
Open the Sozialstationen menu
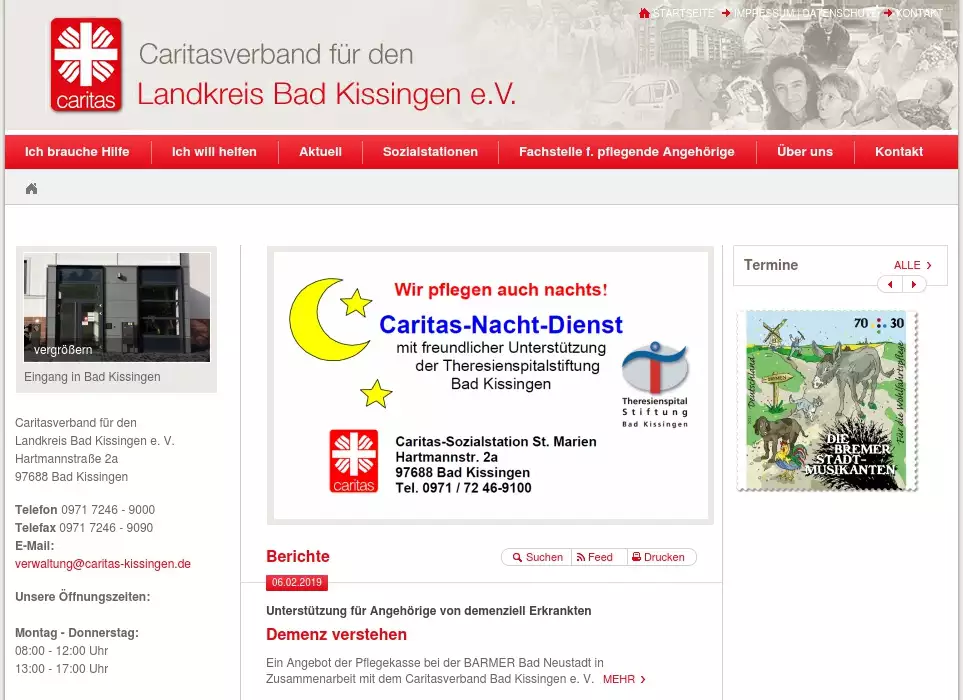[x=430, y=152]
